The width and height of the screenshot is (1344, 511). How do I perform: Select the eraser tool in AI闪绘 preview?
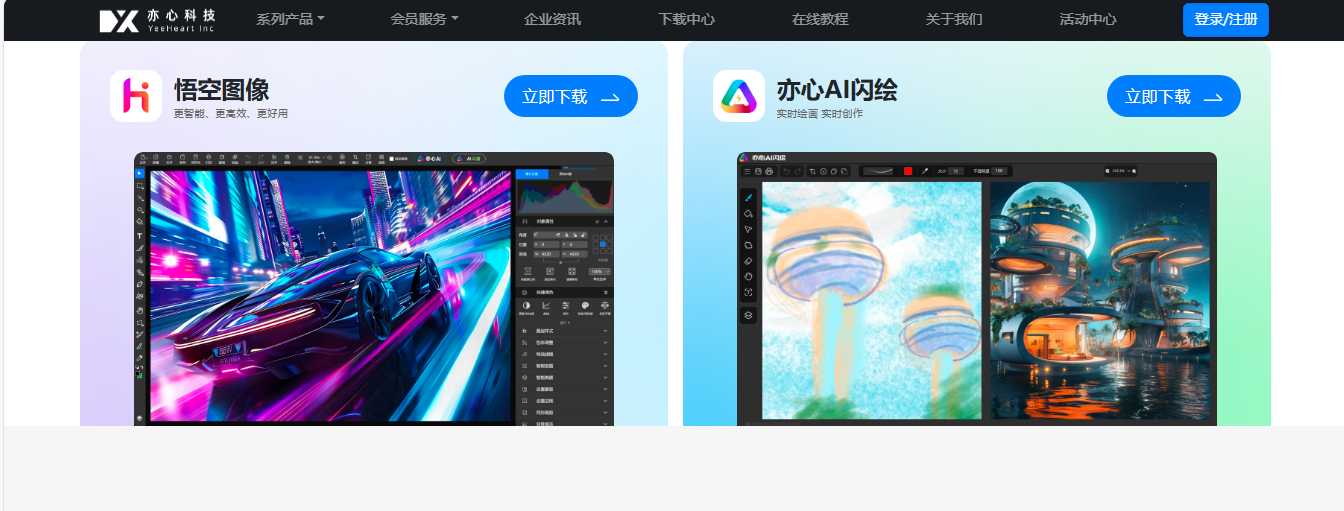pyautogui.click(x=748, y=261)
